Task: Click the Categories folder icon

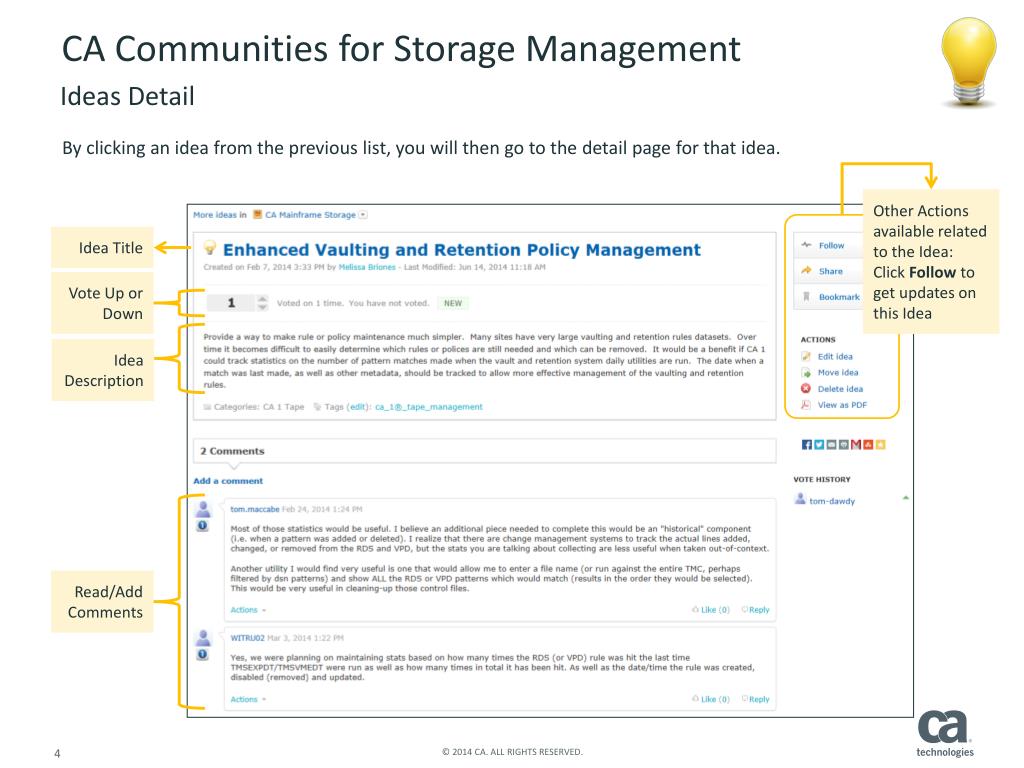Action: click(207, 406)
